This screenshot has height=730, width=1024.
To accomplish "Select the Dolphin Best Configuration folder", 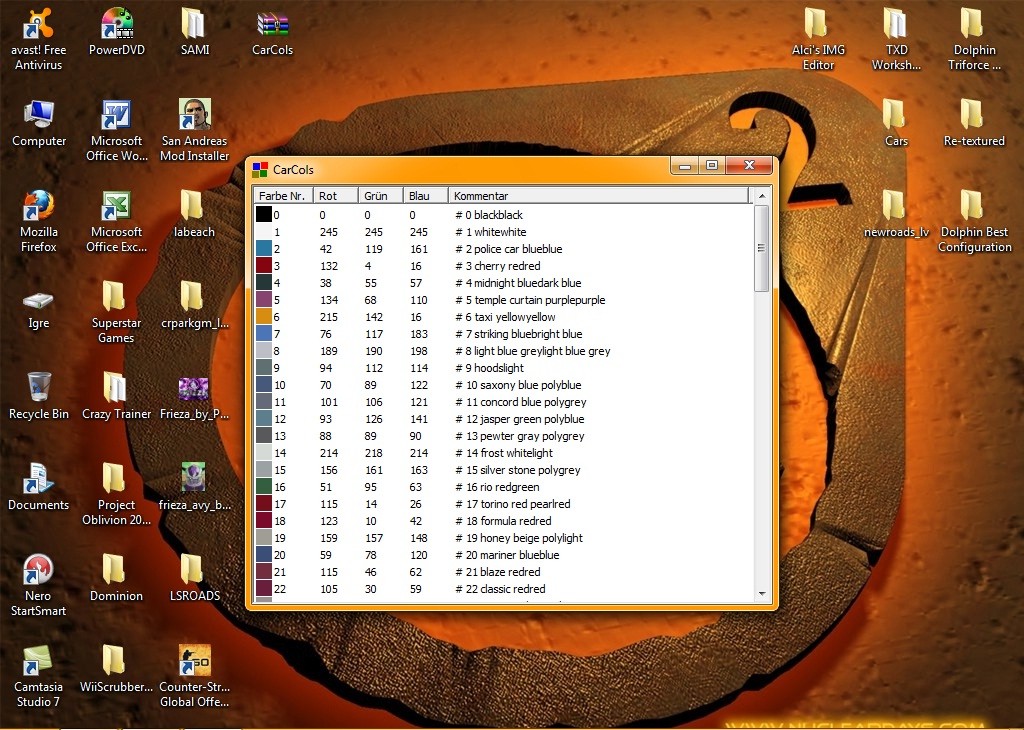I will point(973,207).
